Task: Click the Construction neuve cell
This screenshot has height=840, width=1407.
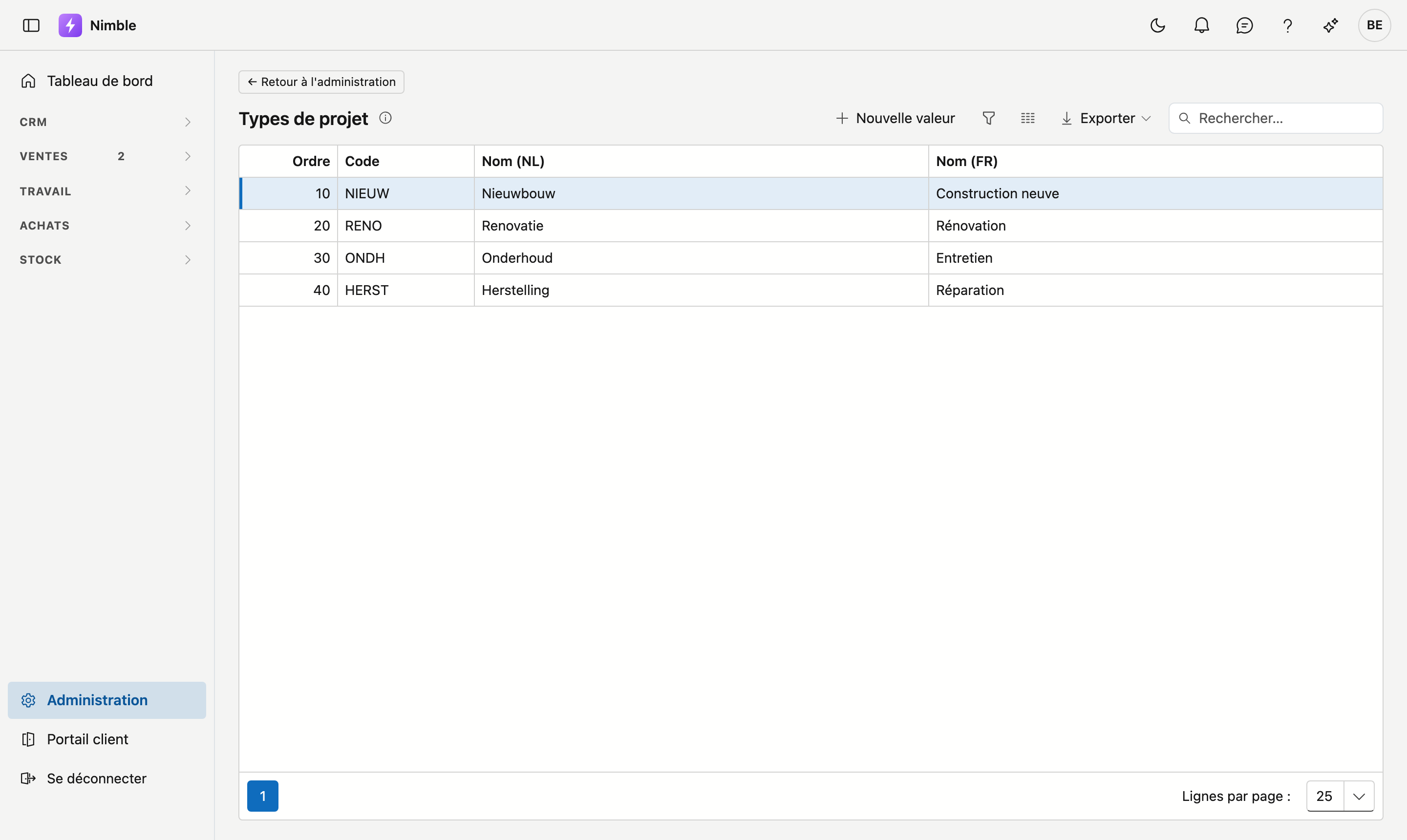Action: click(1155, 193)
